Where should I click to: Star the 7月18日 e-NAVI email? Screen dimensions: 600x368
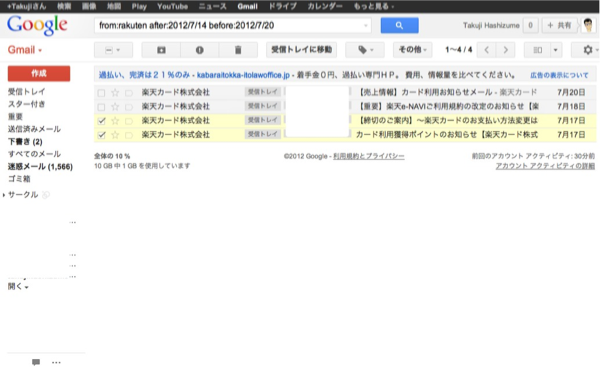(x=115, y=107)
